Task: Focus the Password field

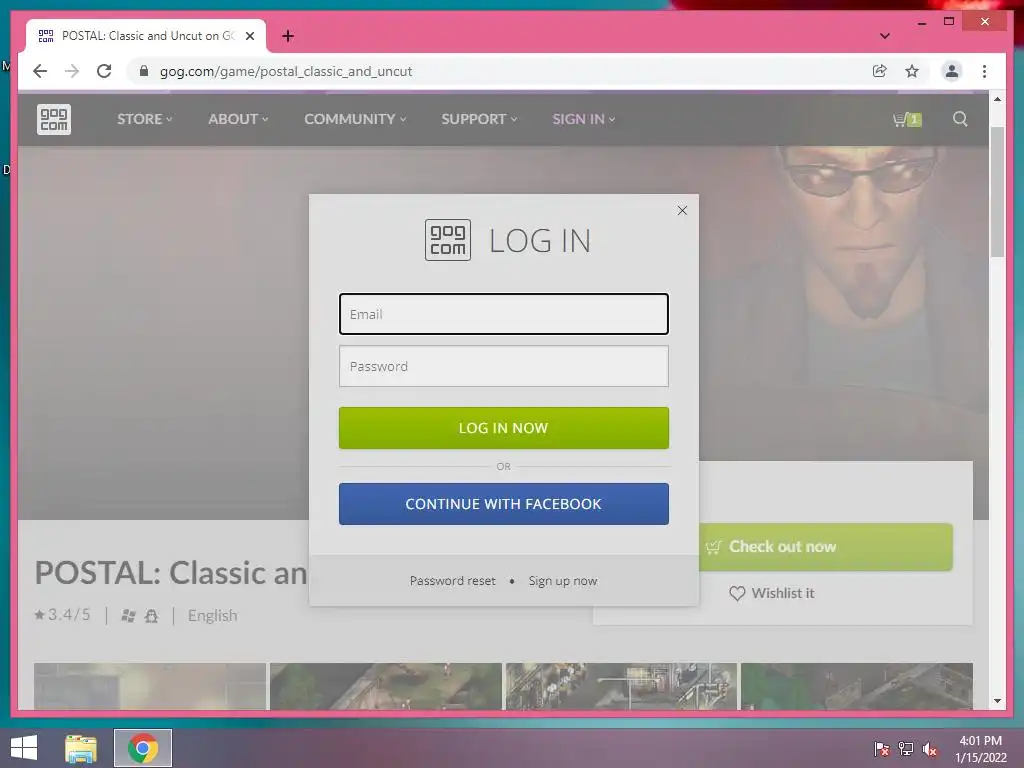Action: [x=504, y=366]
